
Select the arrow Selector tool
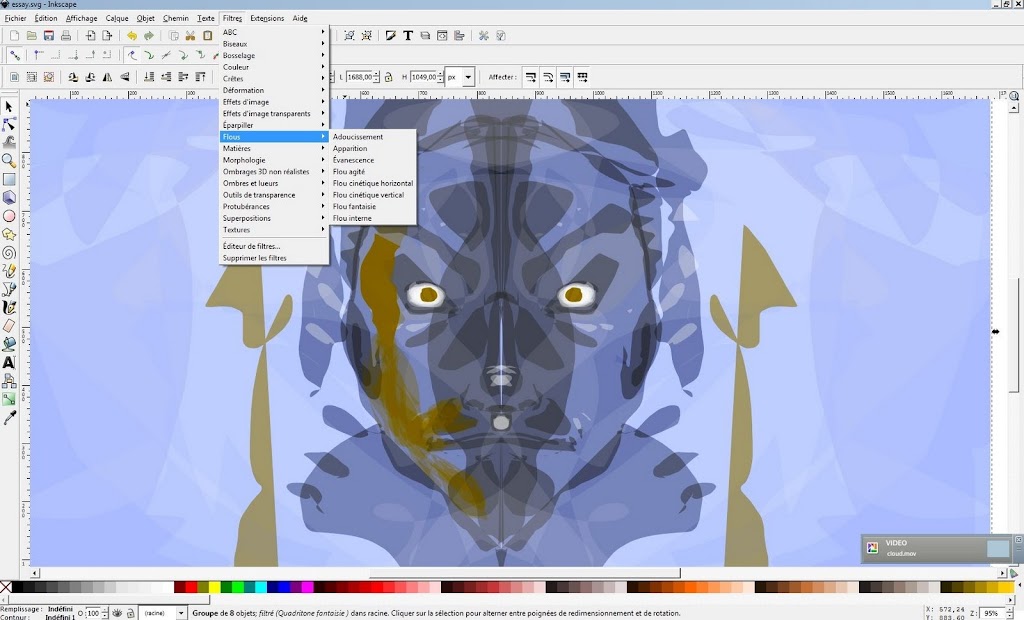point(9,106)
